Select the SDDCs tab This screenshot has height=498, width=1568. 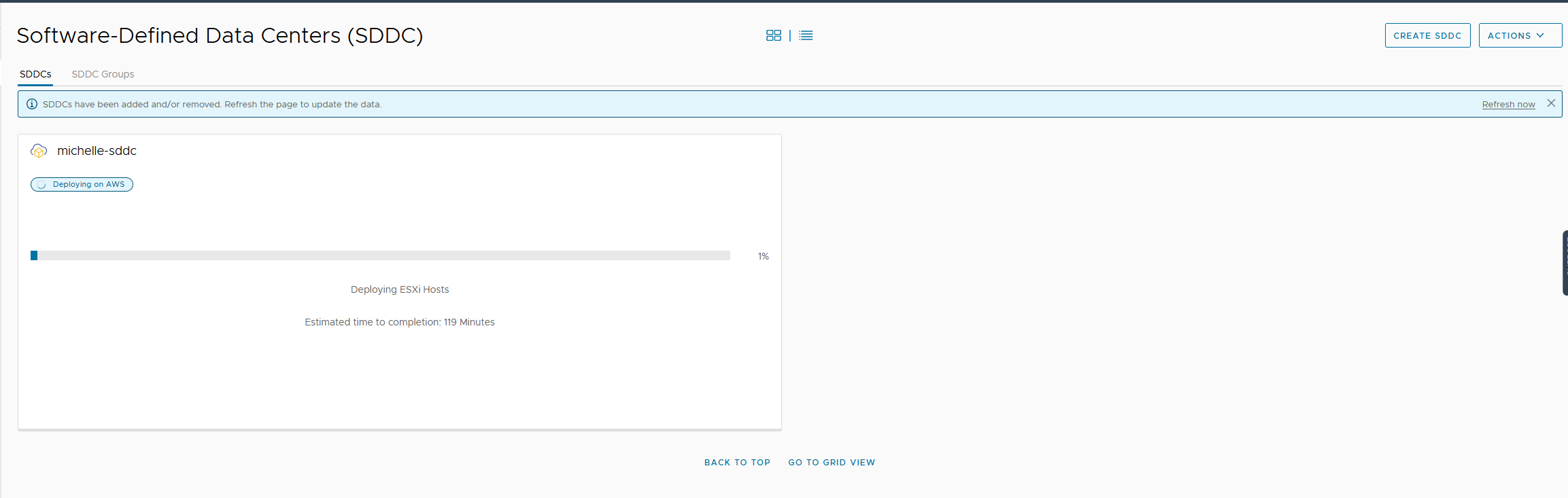click(35, 74)
